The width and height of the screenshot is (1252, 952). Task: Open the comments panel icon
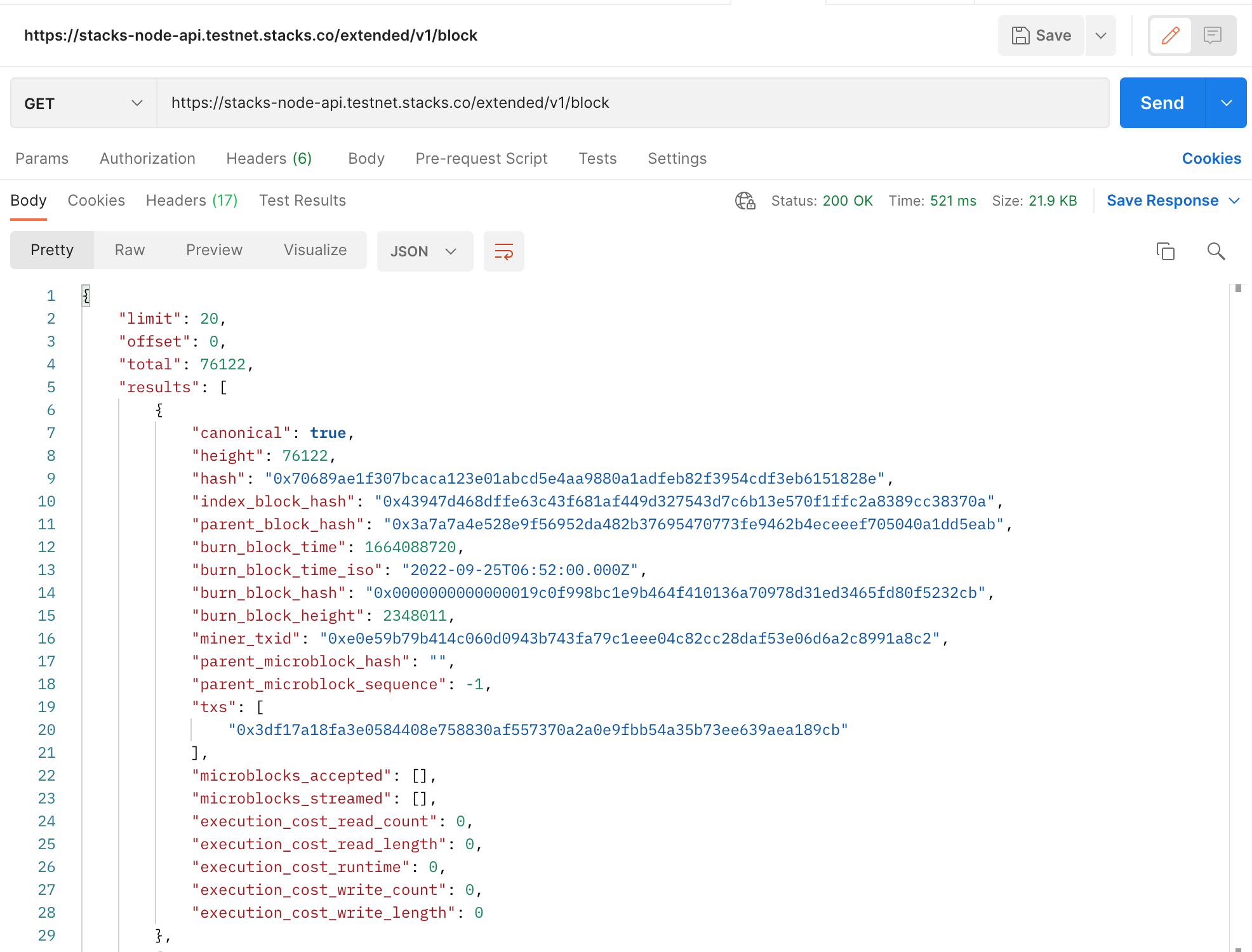click(1213, 36)
